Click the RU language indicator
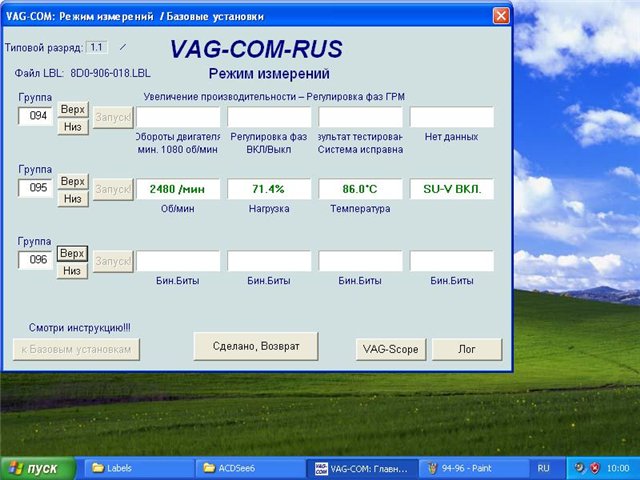Viewport: 640px width, 480px height. (543, 468)
